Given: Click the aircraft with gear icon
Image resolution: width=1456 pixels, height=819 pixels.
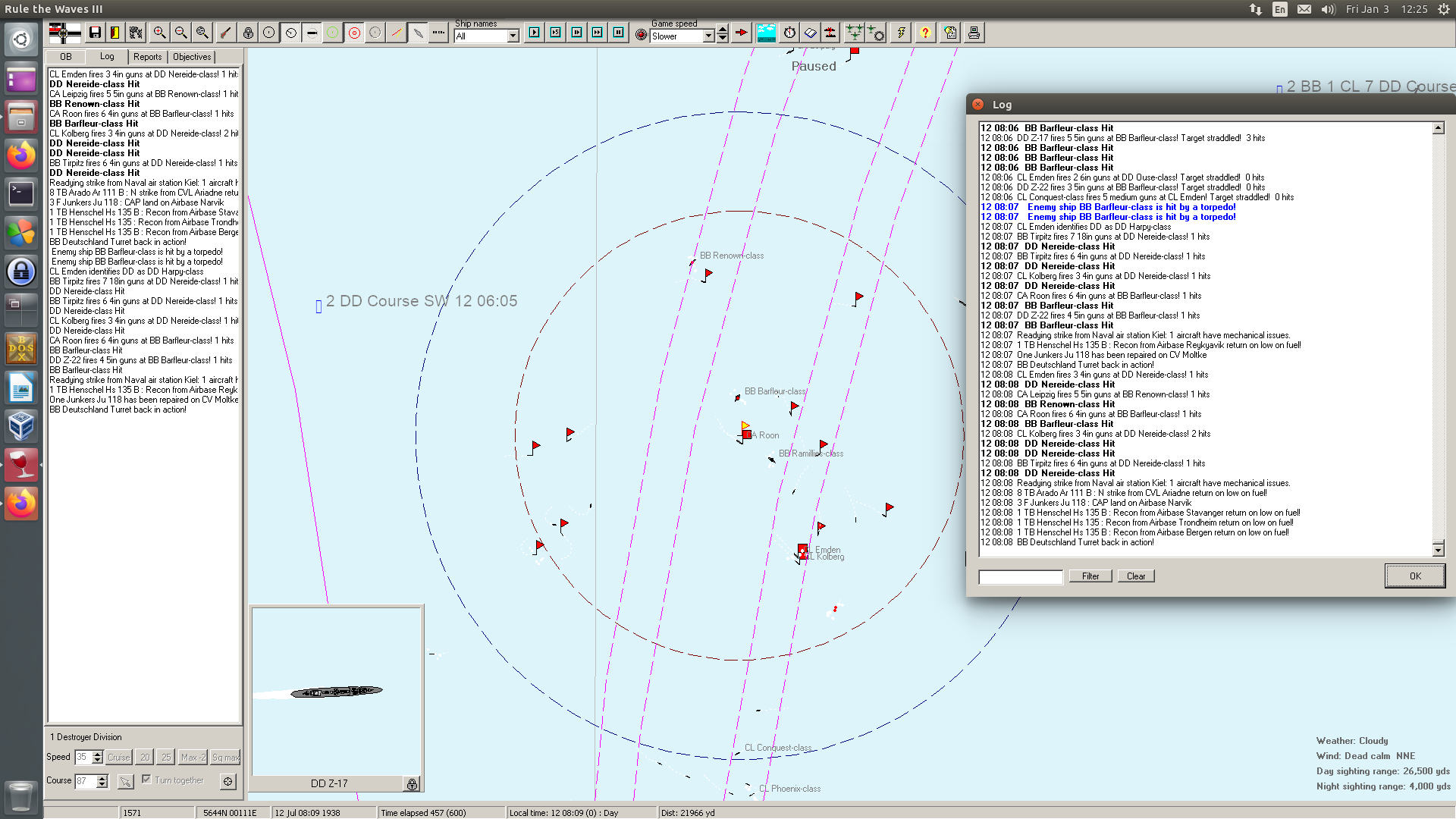Looking at the screenshot, I should 876,33.
